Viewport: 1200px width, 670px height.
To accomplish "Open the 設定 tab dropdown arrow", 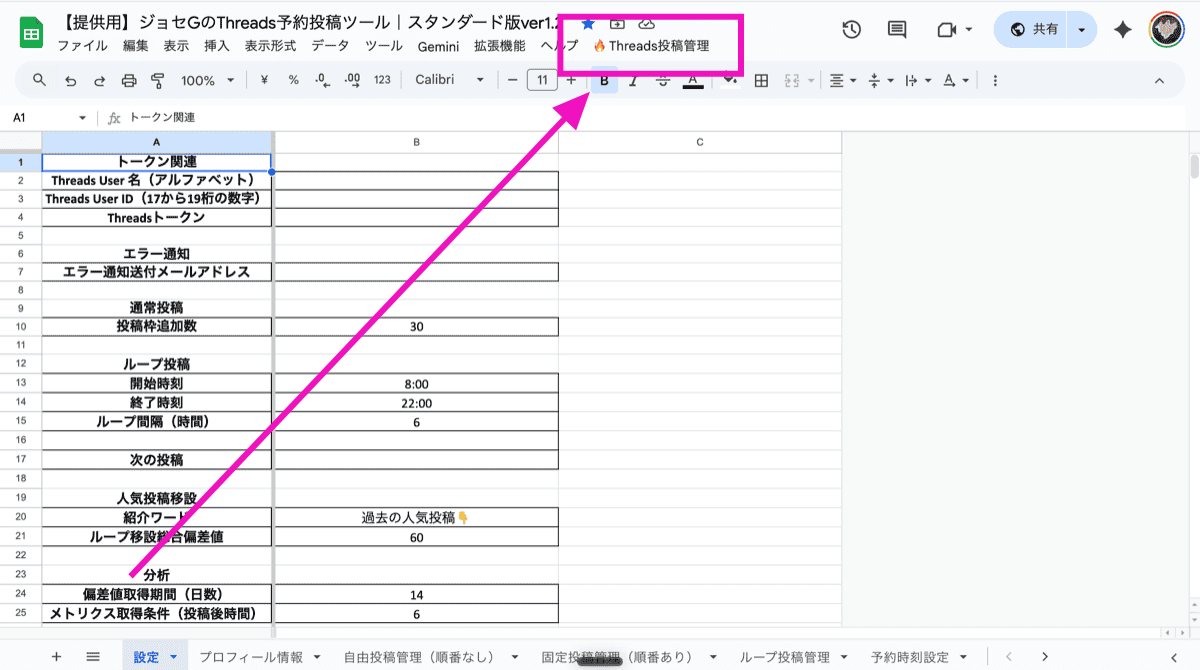I will (x=174, y=658).
